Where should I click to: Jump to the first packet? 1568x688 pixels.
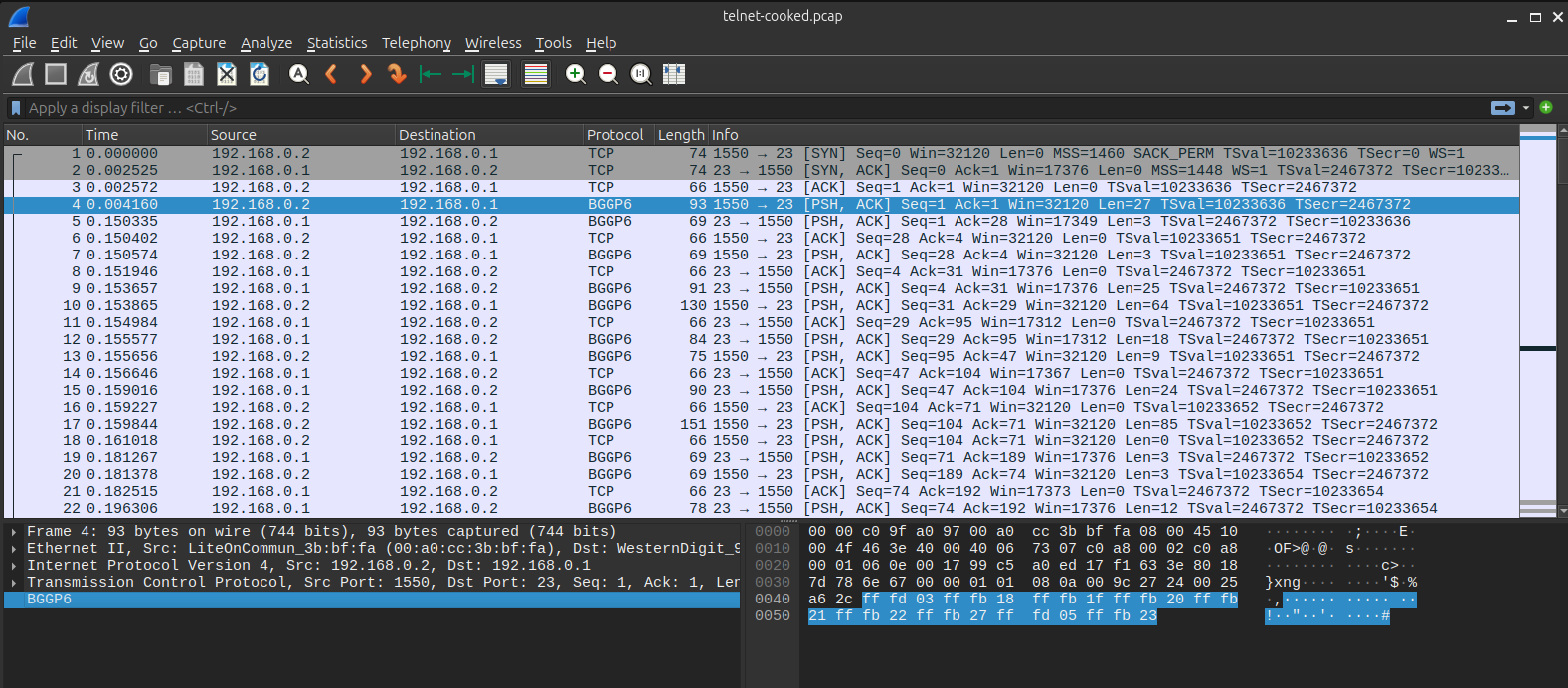pos(430,74)
